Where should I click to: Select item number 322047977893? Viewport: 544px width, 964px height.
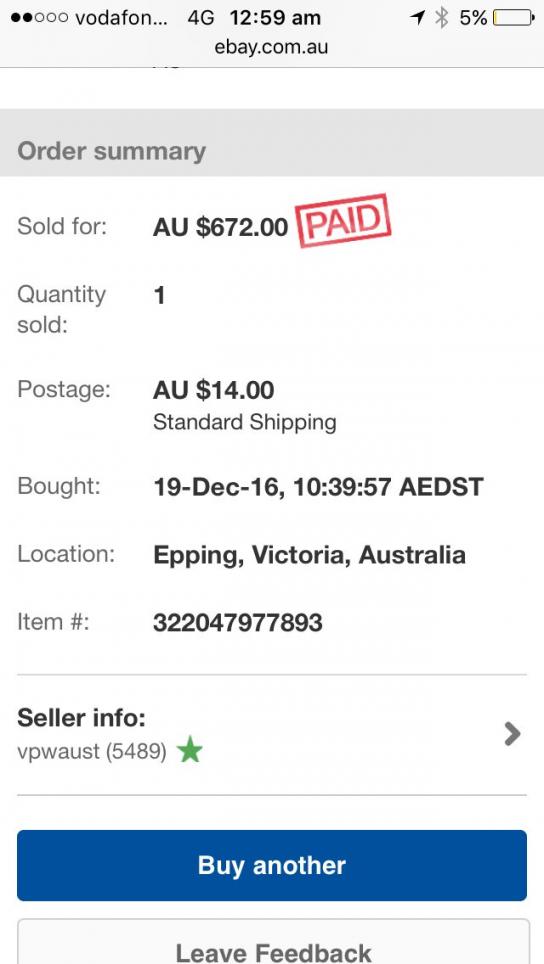click(237, 623)
